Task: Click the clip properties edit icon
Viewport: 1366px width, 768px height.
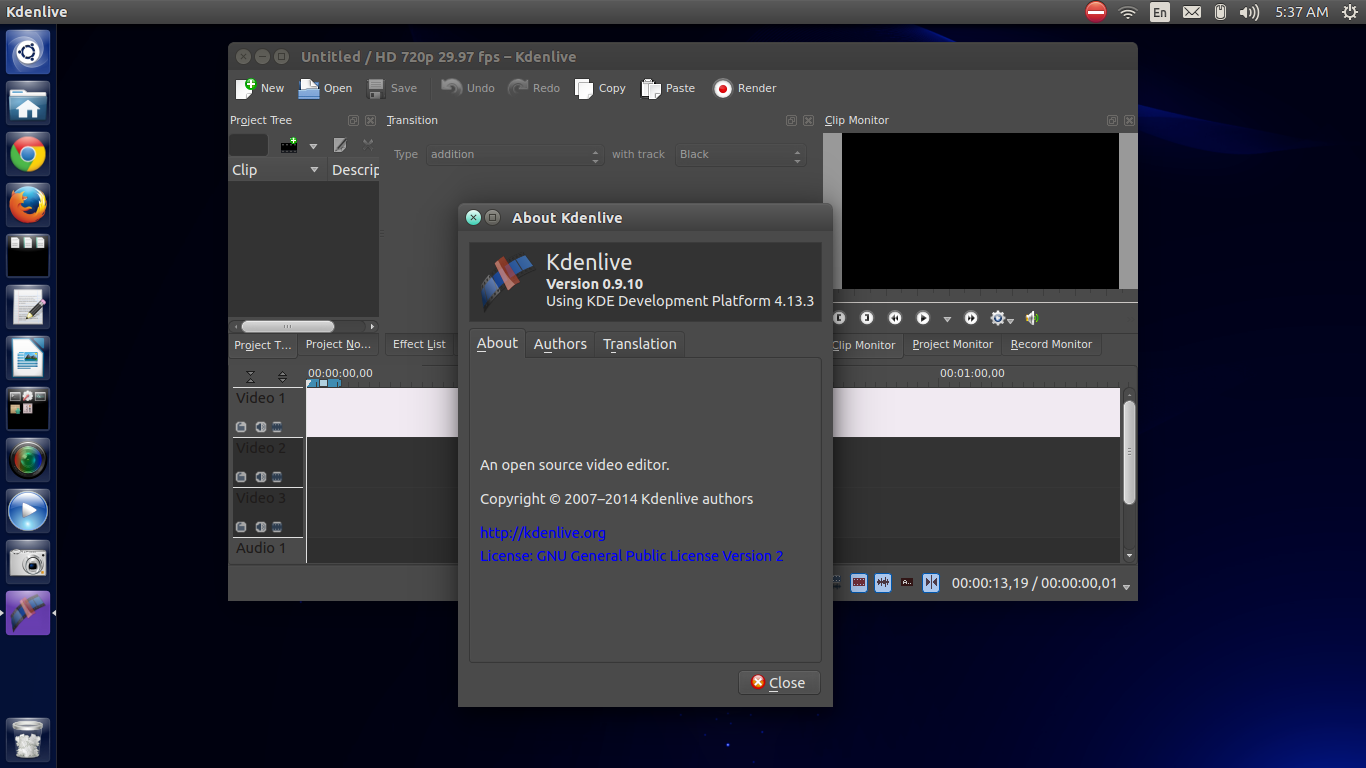Action: [x=340, y=145]
